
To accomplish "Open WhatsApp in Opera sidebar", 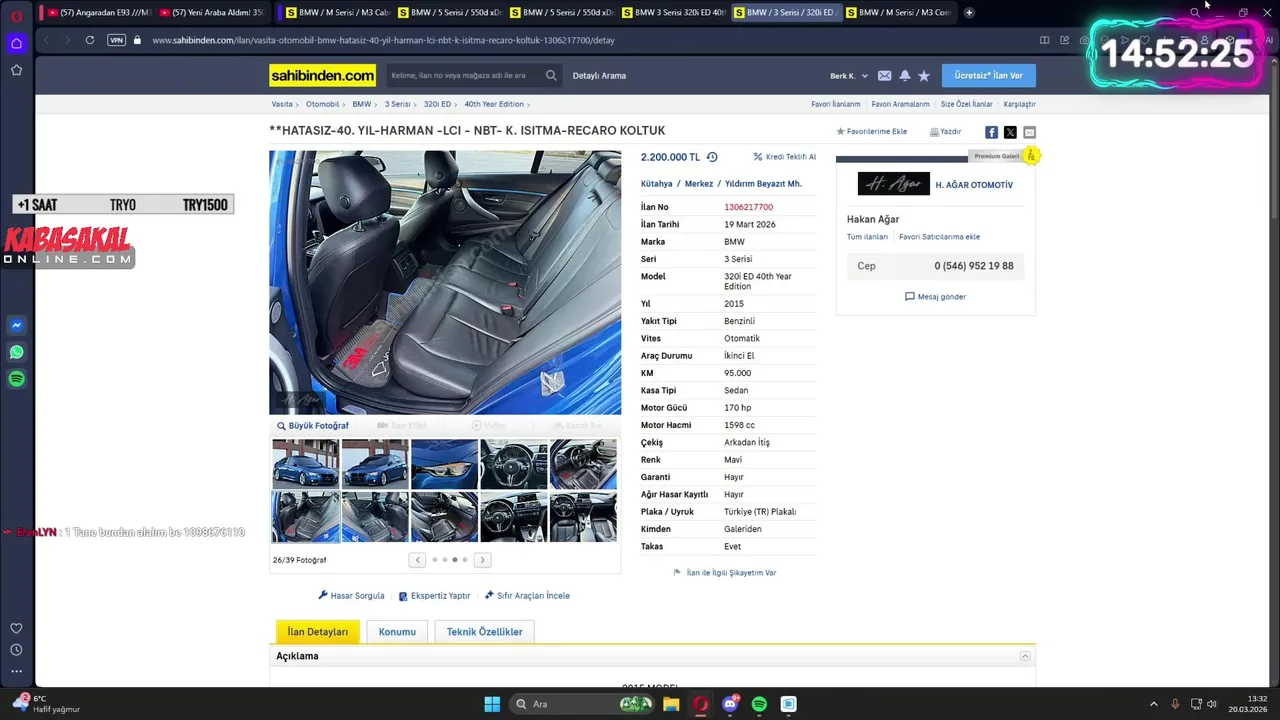I will (x=16, y=352).
